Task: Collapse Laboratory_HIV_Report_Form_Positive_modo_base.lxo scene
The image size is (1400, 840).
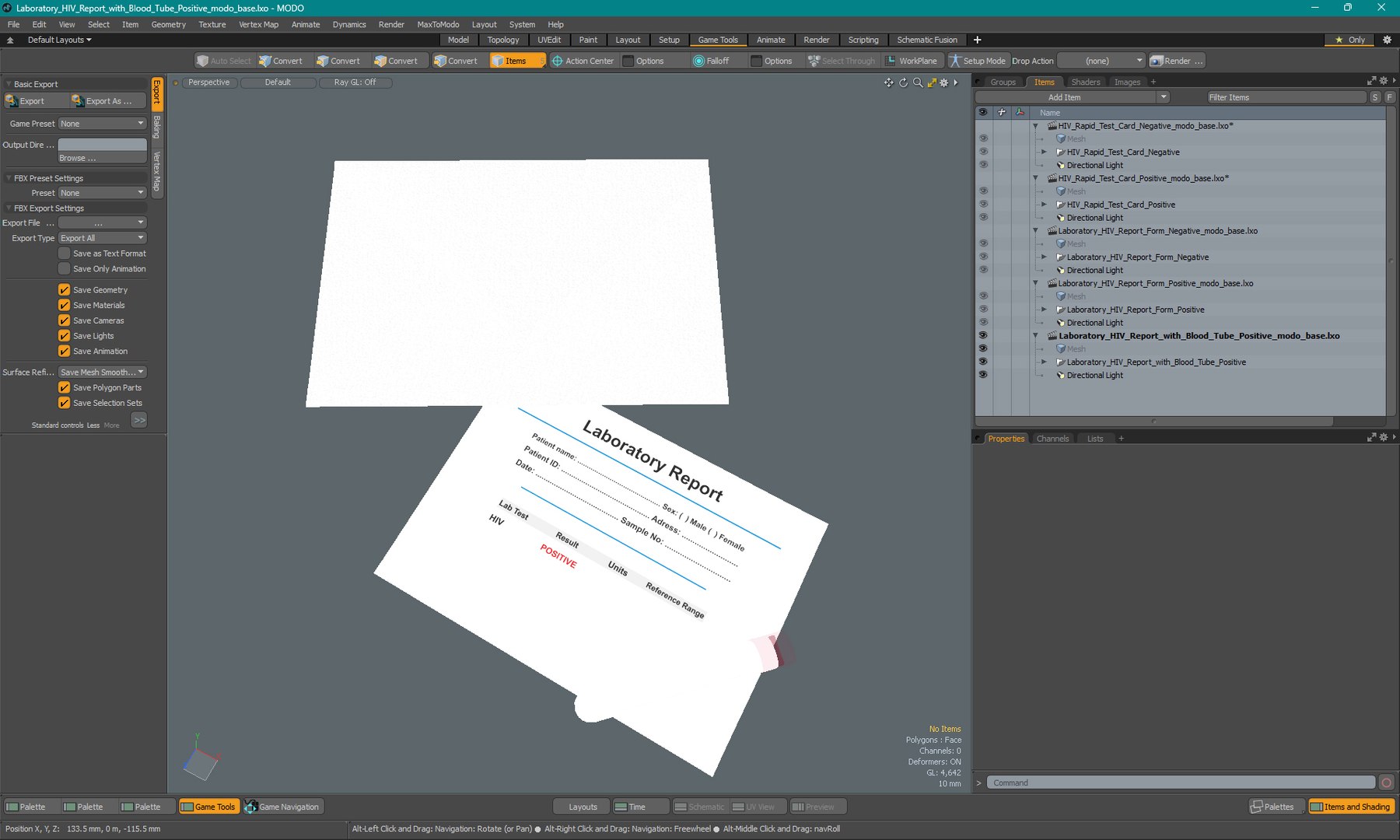Action: pyautogui.click(x=1035, y=284)
